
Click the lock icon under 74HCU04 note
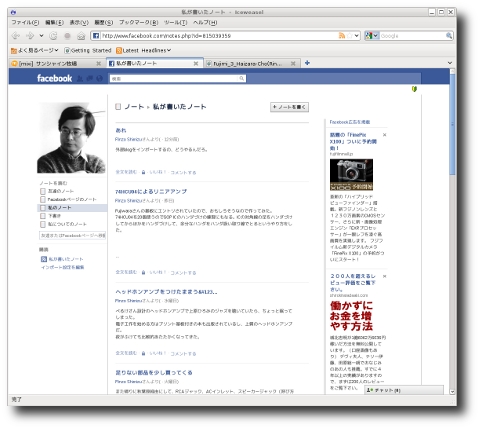coord(143,273)
